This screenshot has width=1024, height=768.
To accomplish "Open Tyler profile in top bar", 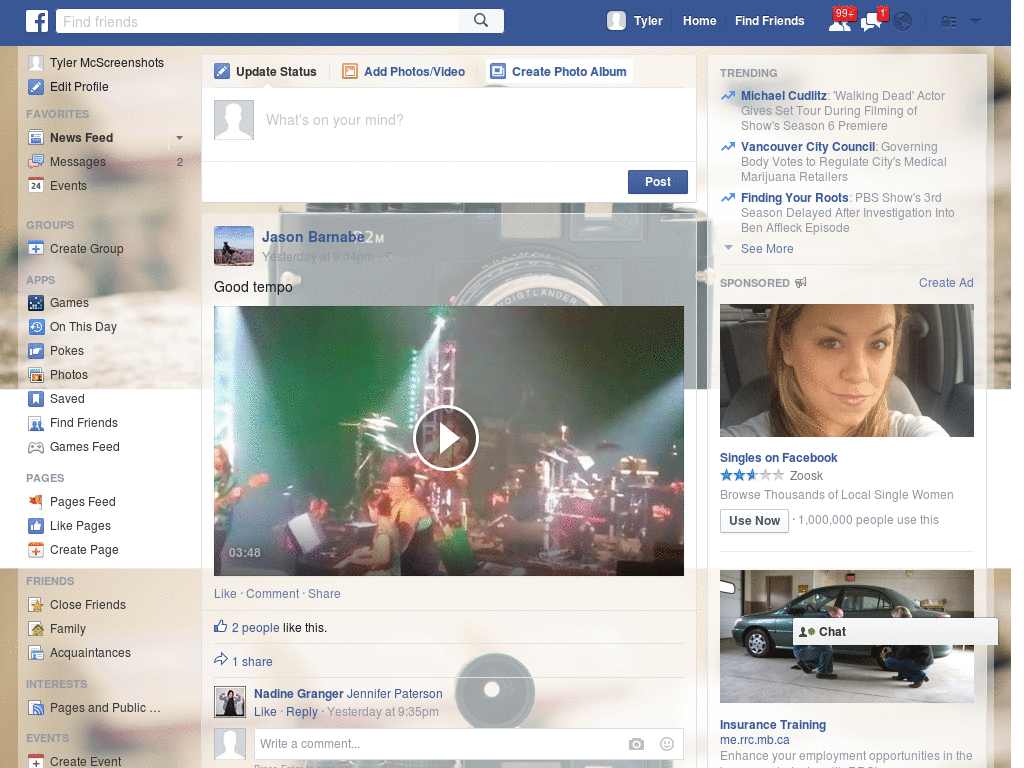I will (x=635, y=21).
